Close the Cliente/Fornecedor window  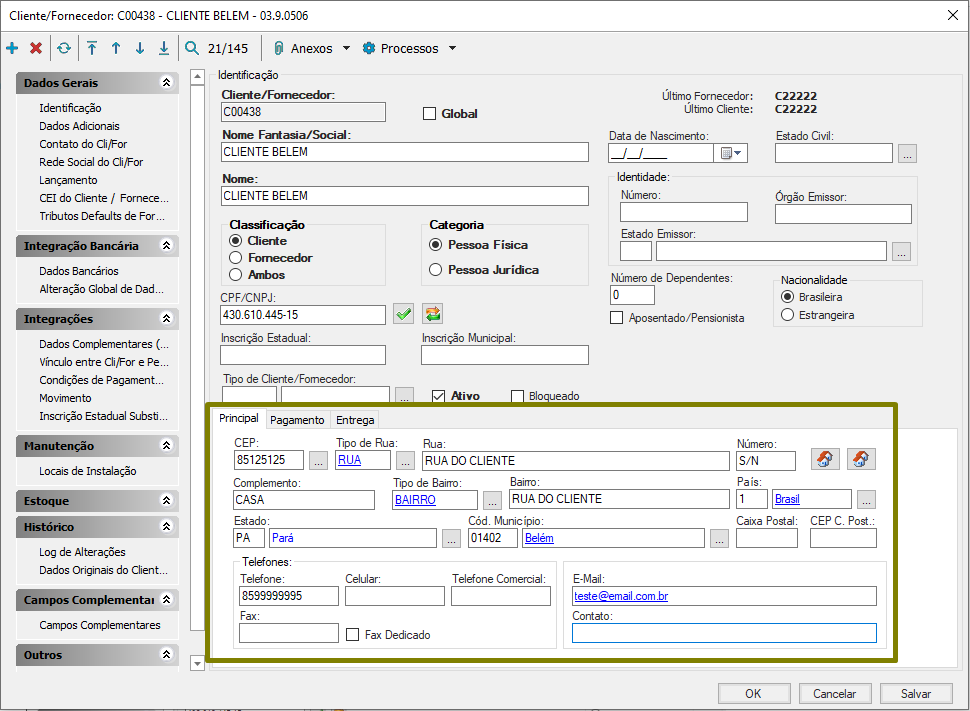953,15
